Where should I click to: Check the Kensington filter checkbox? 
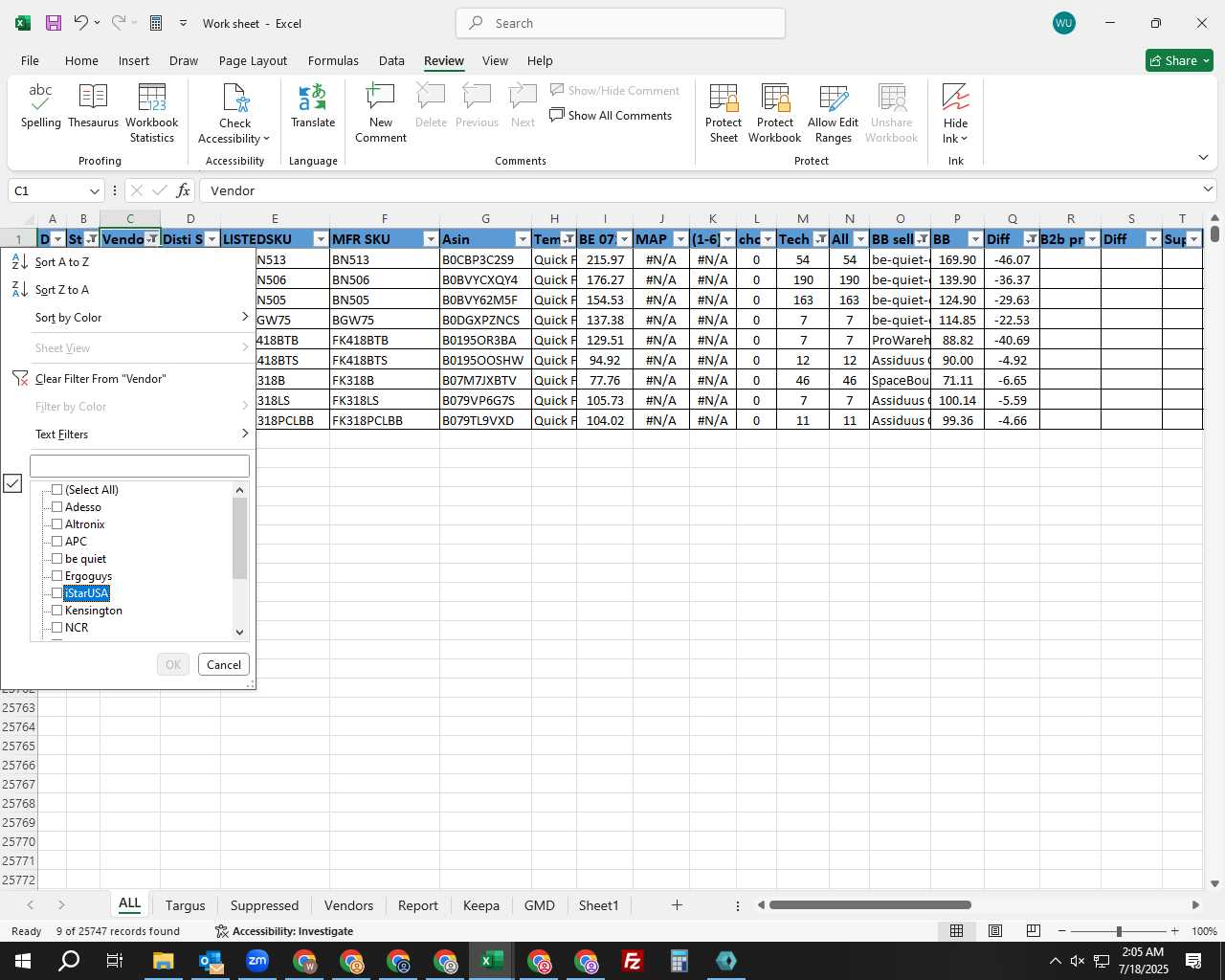point(57,611)
